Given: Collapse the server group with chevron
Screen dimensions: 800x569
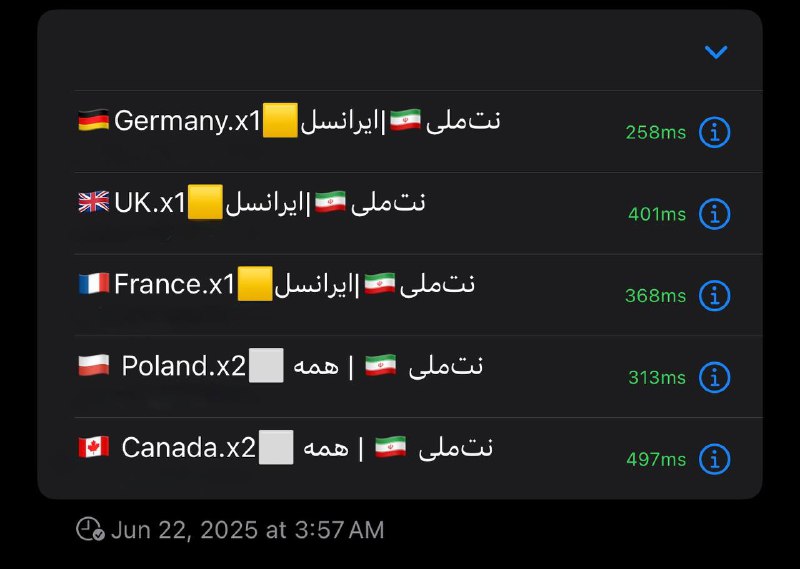Looking at the screenshot, I should 716,52.
